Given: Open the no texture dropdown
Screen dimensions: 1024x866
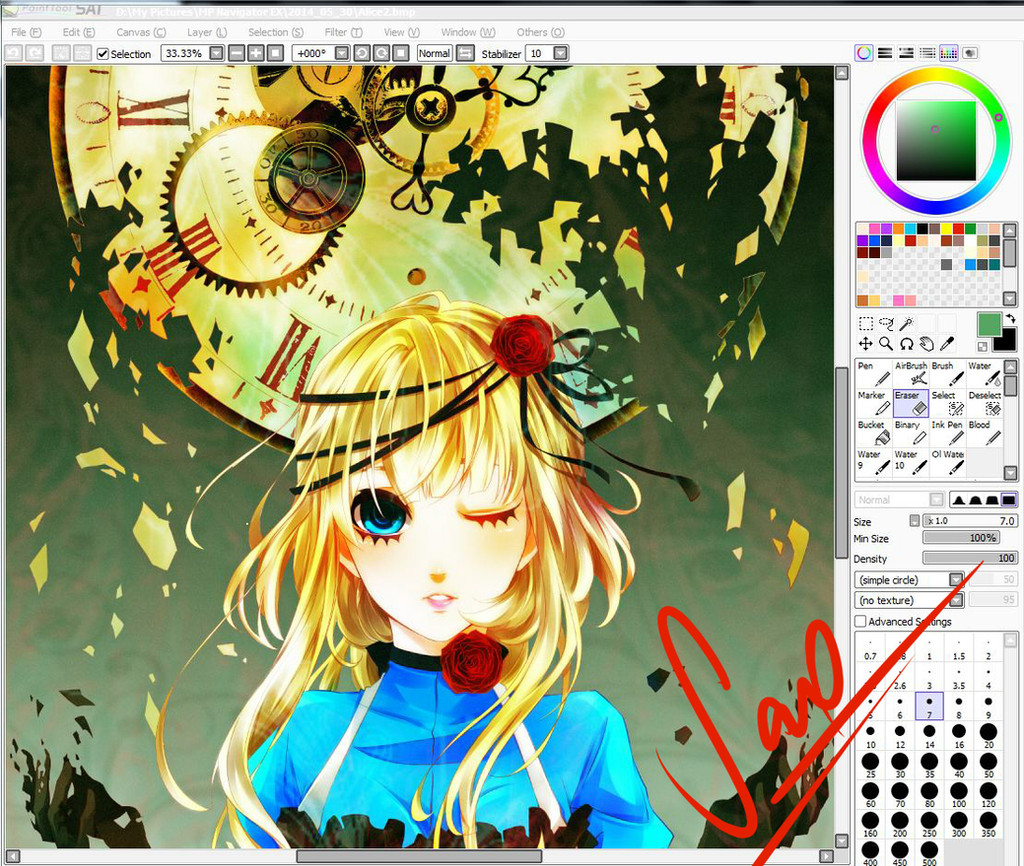Looking at the screenshot, I should tap(956, 600).
